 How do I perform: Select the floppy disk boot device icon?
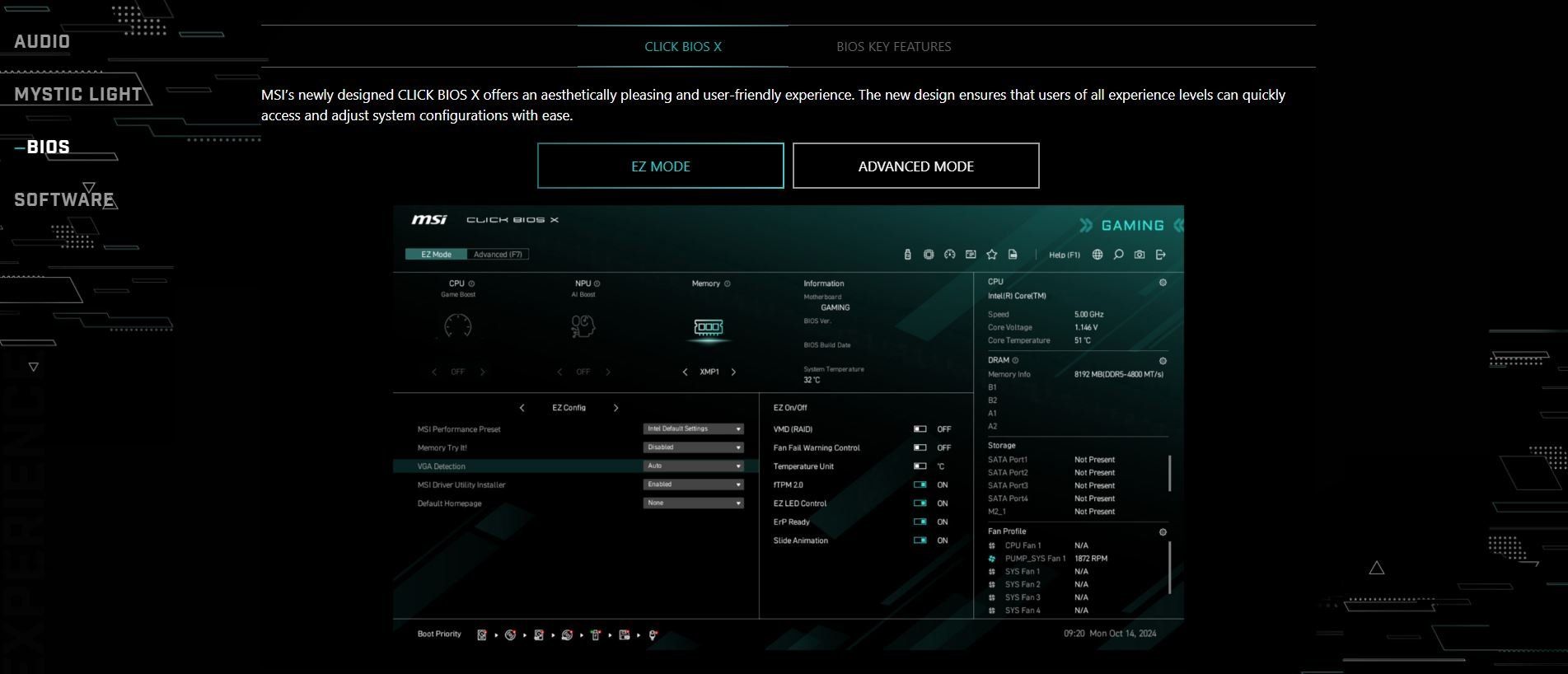[x=624, y=635]
